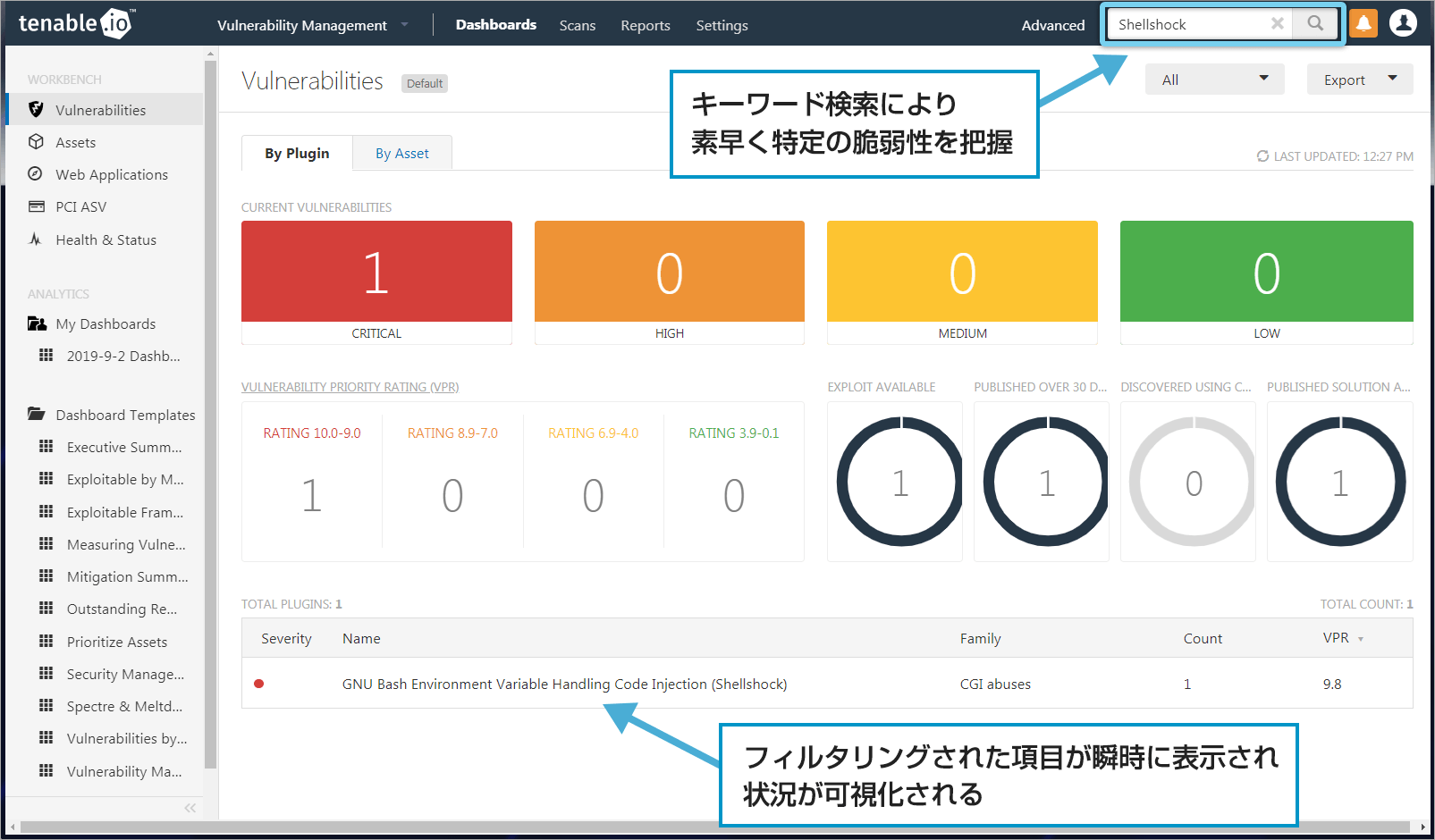Click grid icon beside Exploitable by M...

click(x=46, y=478)
